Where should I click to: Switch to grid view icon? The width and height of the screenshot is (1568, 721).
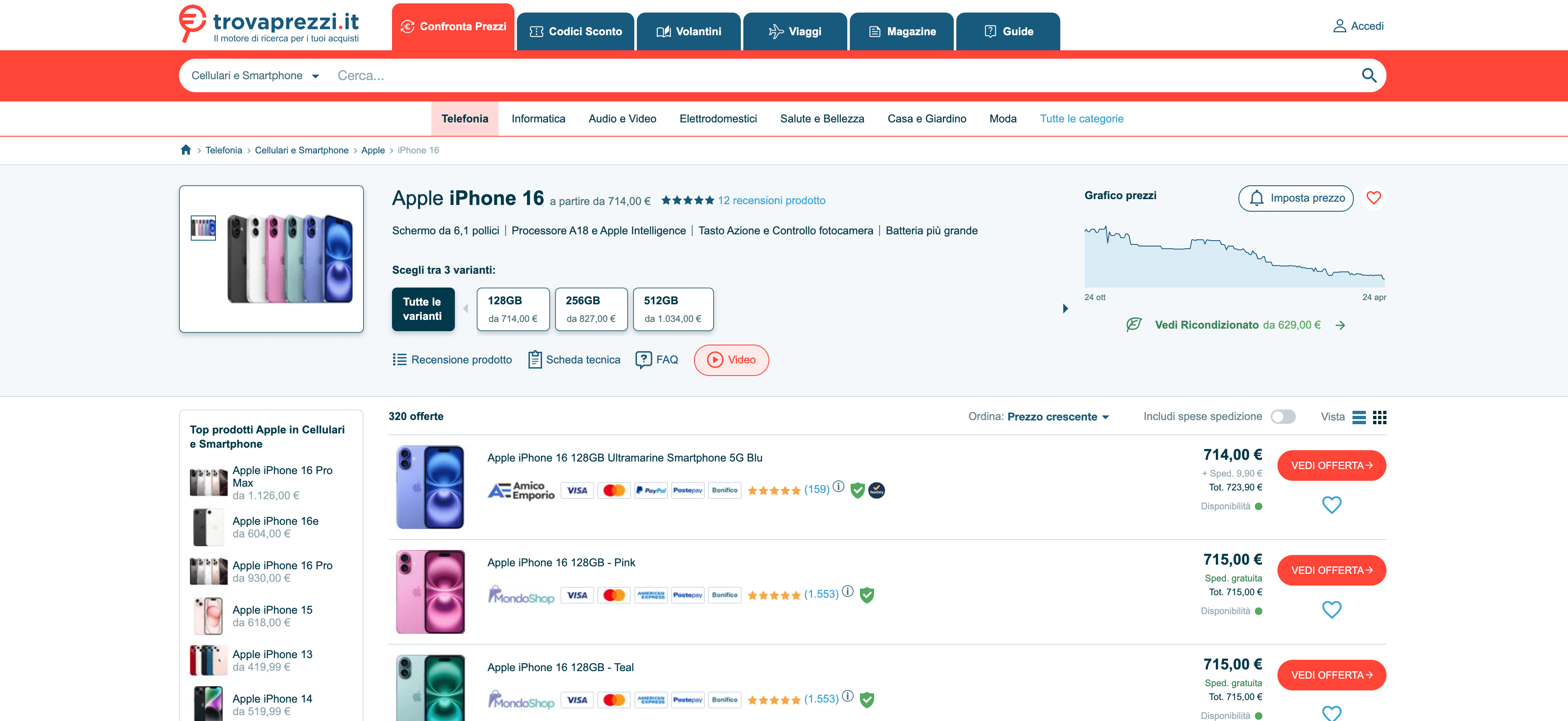pos(1379,417)
